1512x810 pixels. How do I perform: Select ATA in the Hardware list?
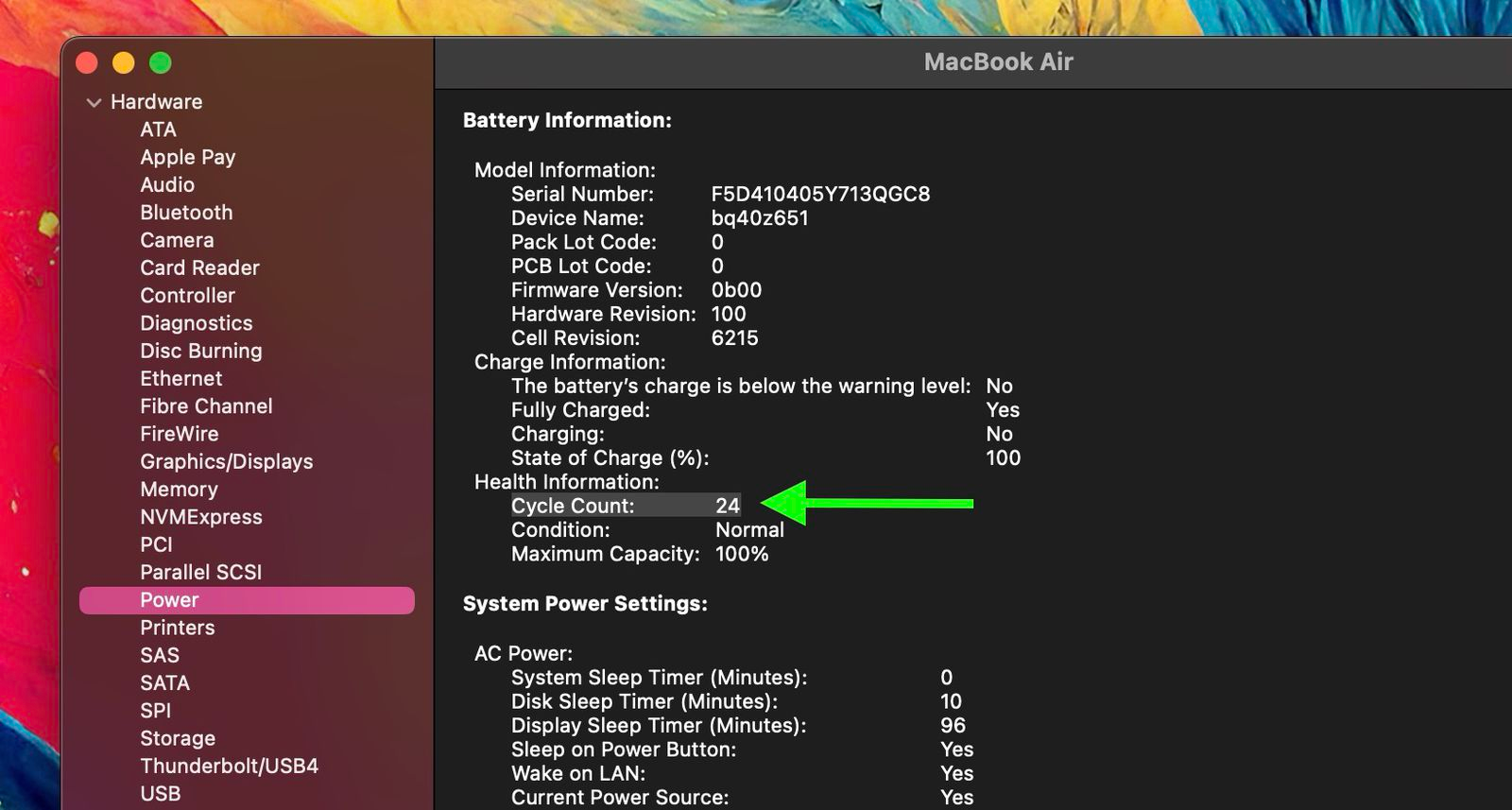158,129
